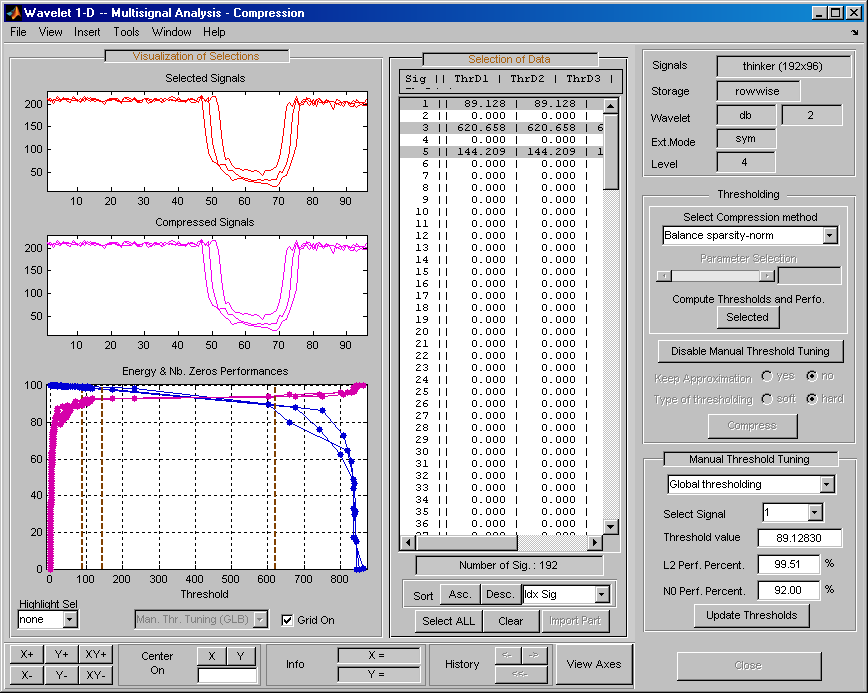868x693 pixels.
Task: Click the dock arrow in the menu bar
Action: [855, 32]
